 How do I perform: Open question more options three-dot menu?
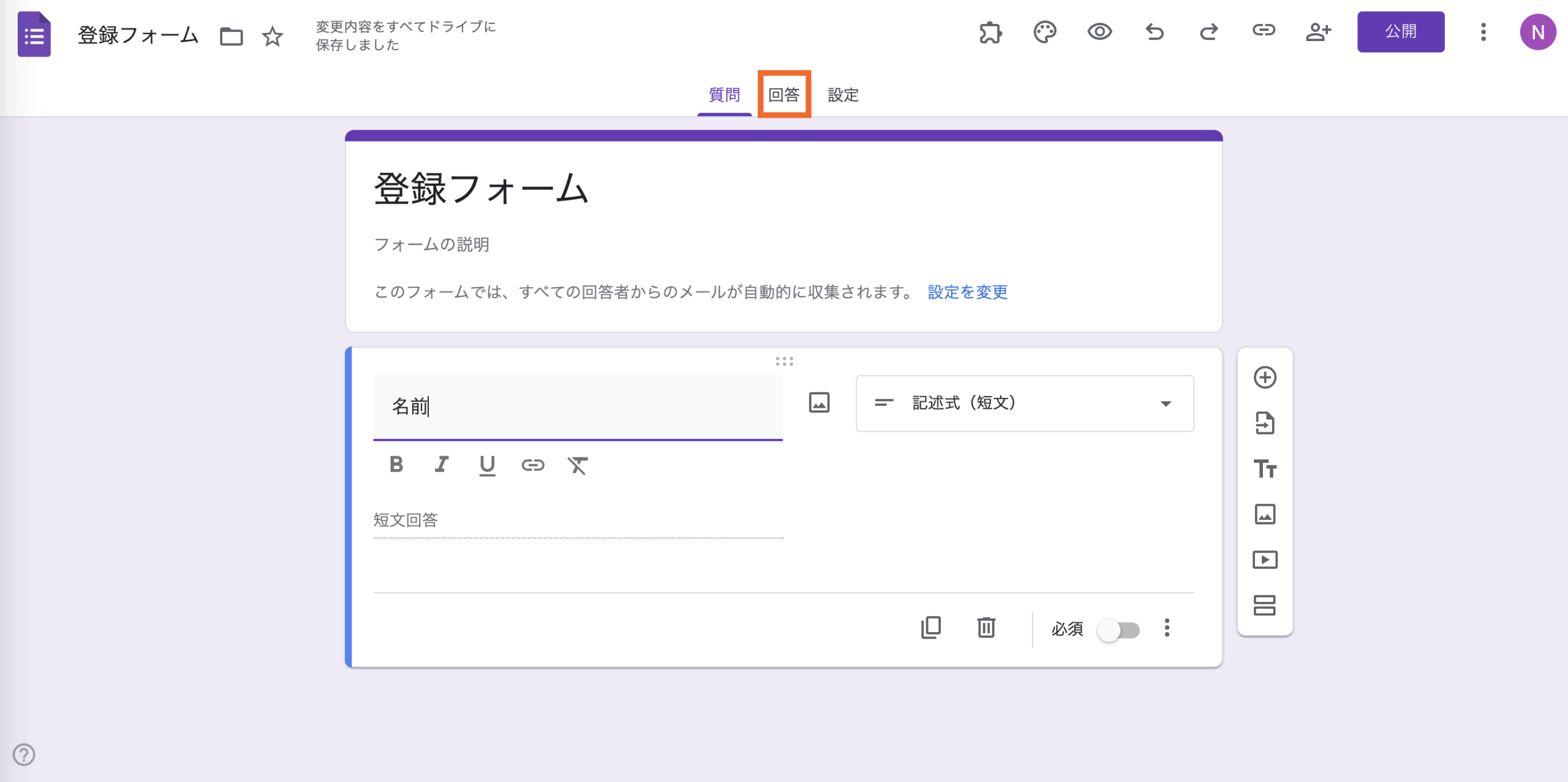1167,628
